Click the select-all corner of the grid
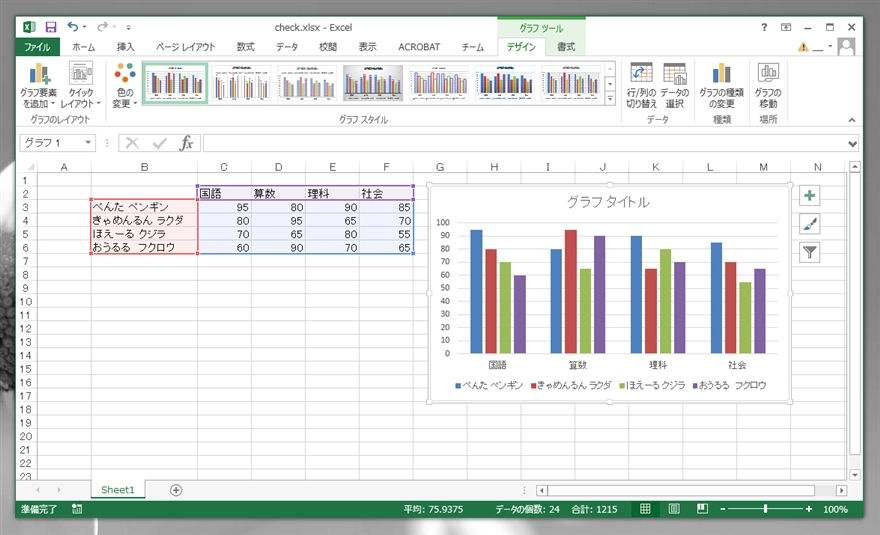The width and height of the screenshot is (880, 535). [30, 167]
